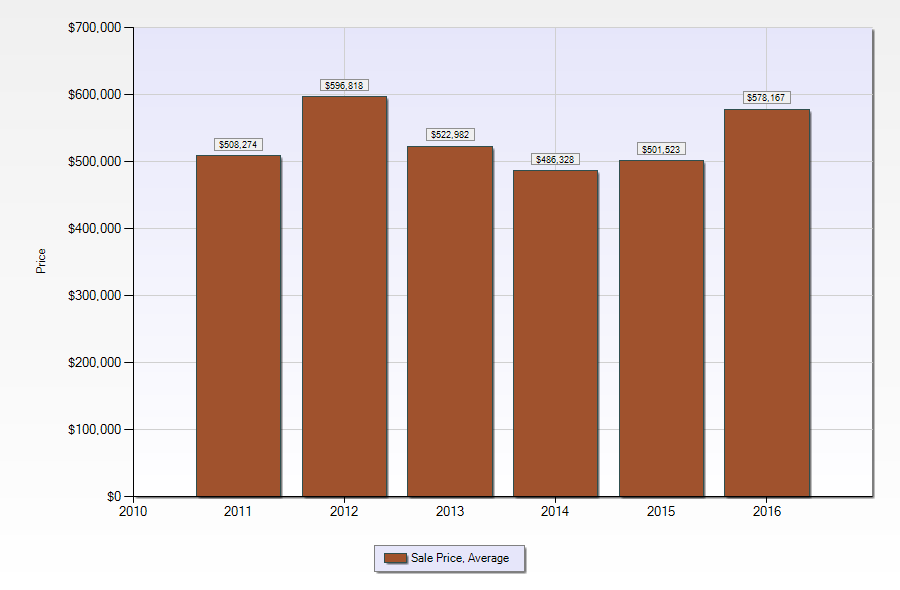Click the 2015 average price bar
Viewport: 900px width, 590px height.
click(x=661, y=328)
